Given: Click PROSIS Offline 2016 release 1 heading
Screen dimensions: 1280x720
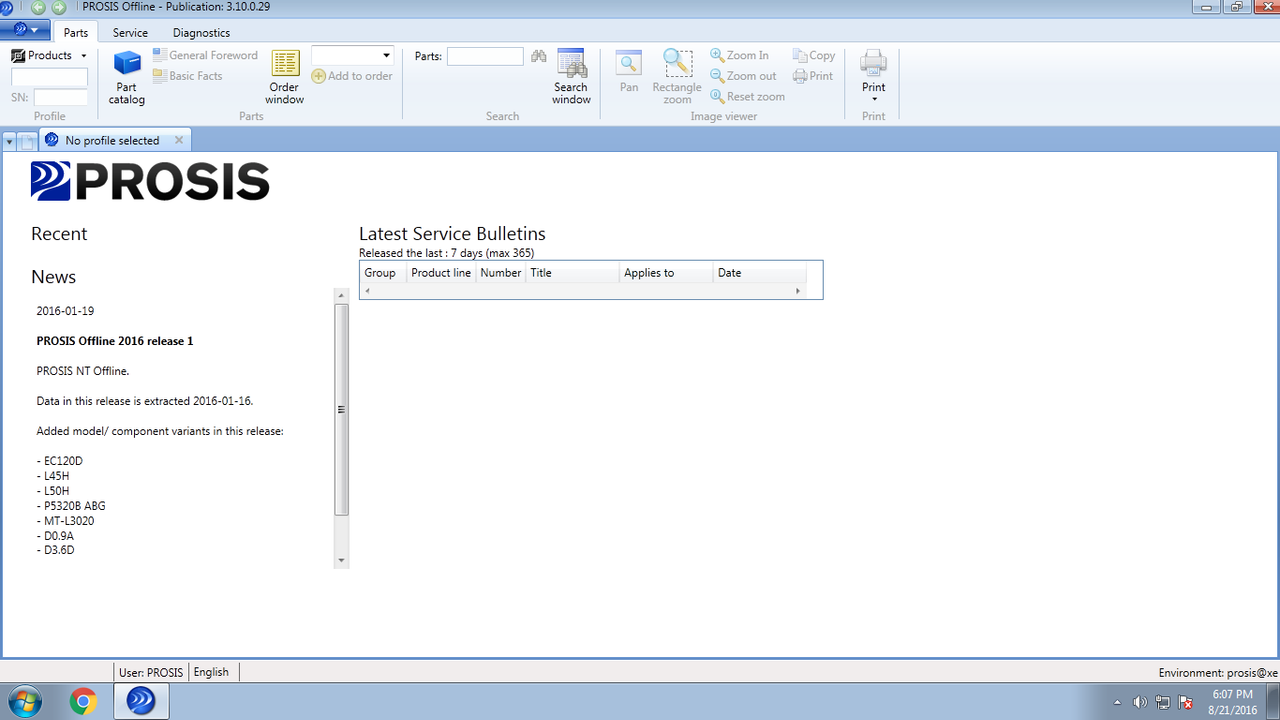Looking at the screenshot, I should click(x=115, y=341).
